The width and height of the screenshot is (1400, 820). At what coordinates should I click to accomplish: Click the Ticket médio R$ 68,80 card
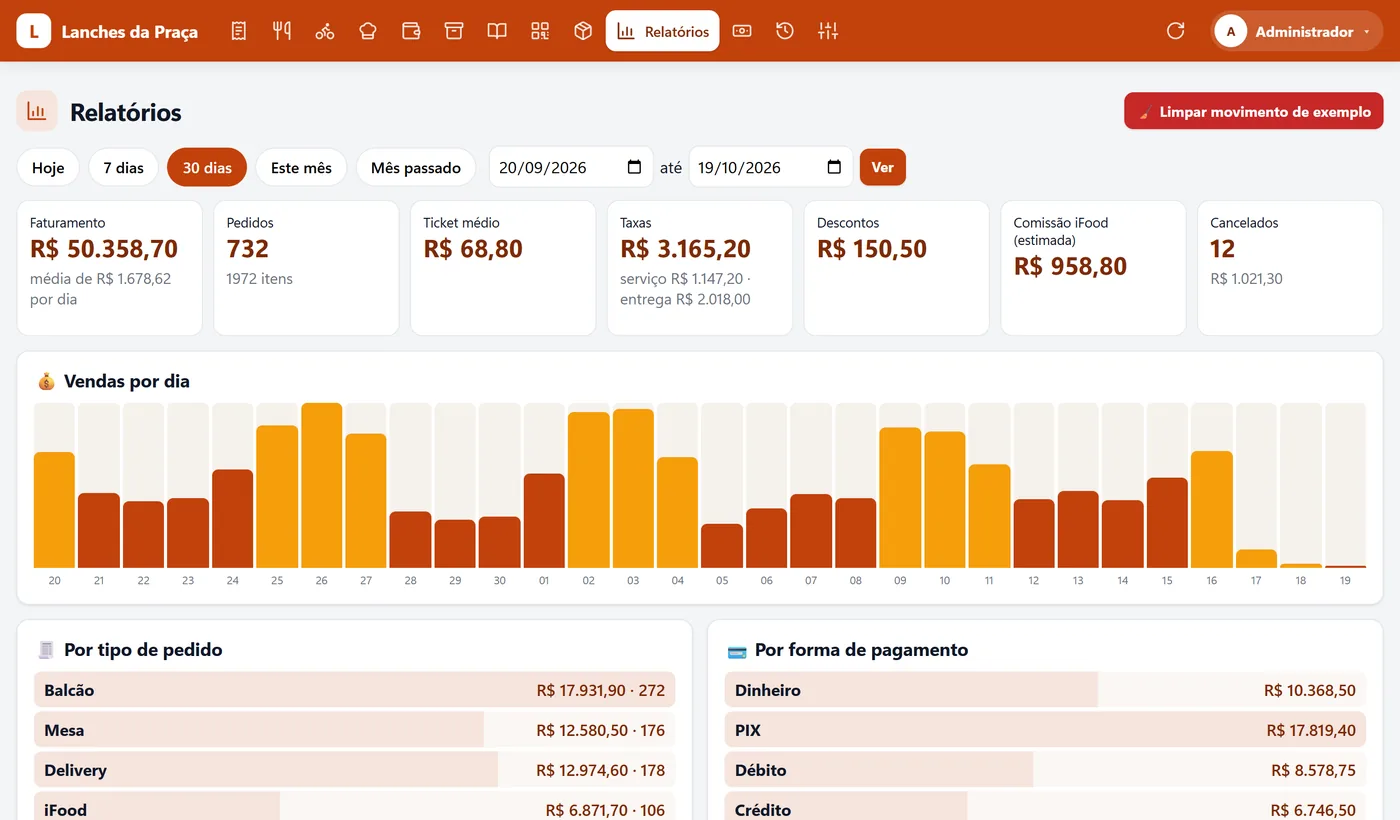[x=503, y=268]
